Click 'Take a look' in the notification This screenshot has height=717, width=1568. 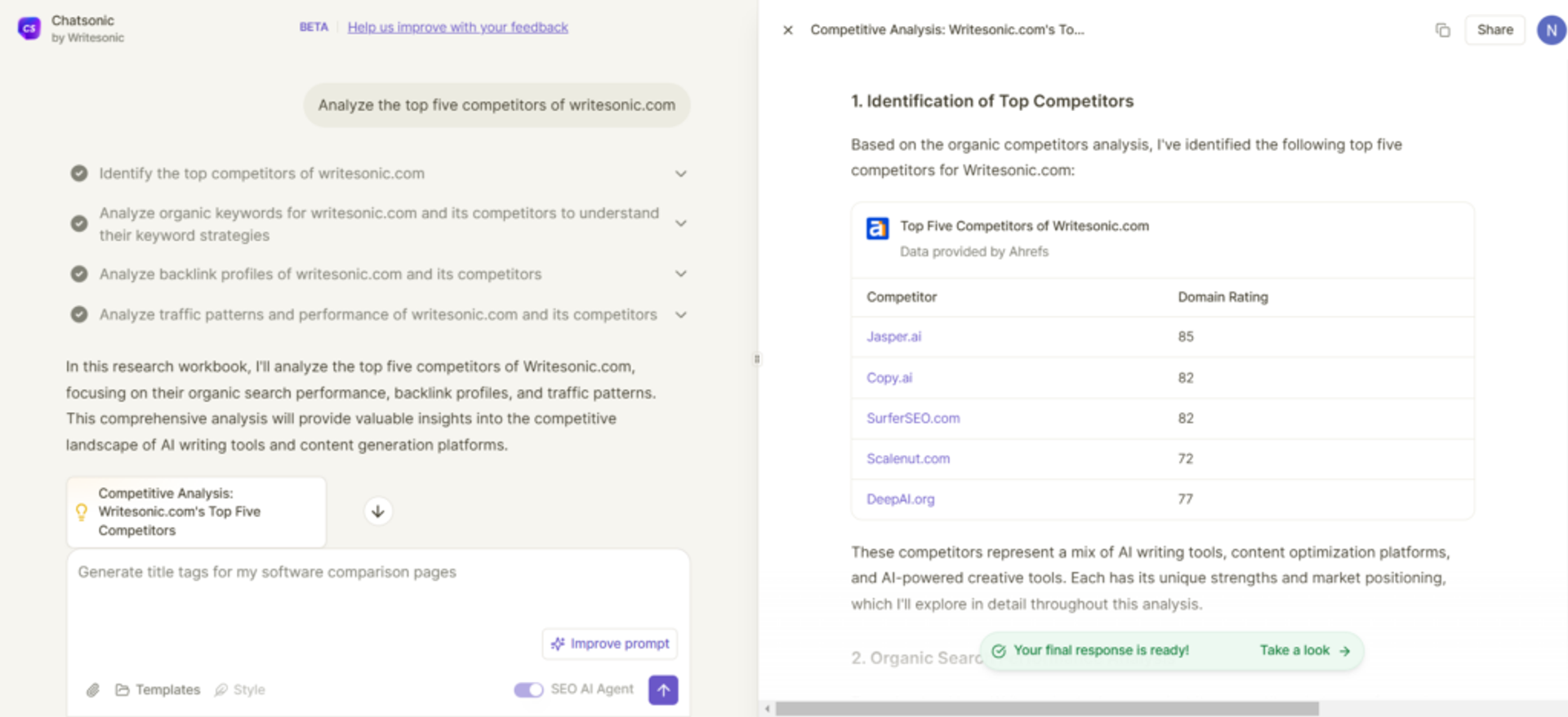pyautogui.click(x=1304, y=651)
